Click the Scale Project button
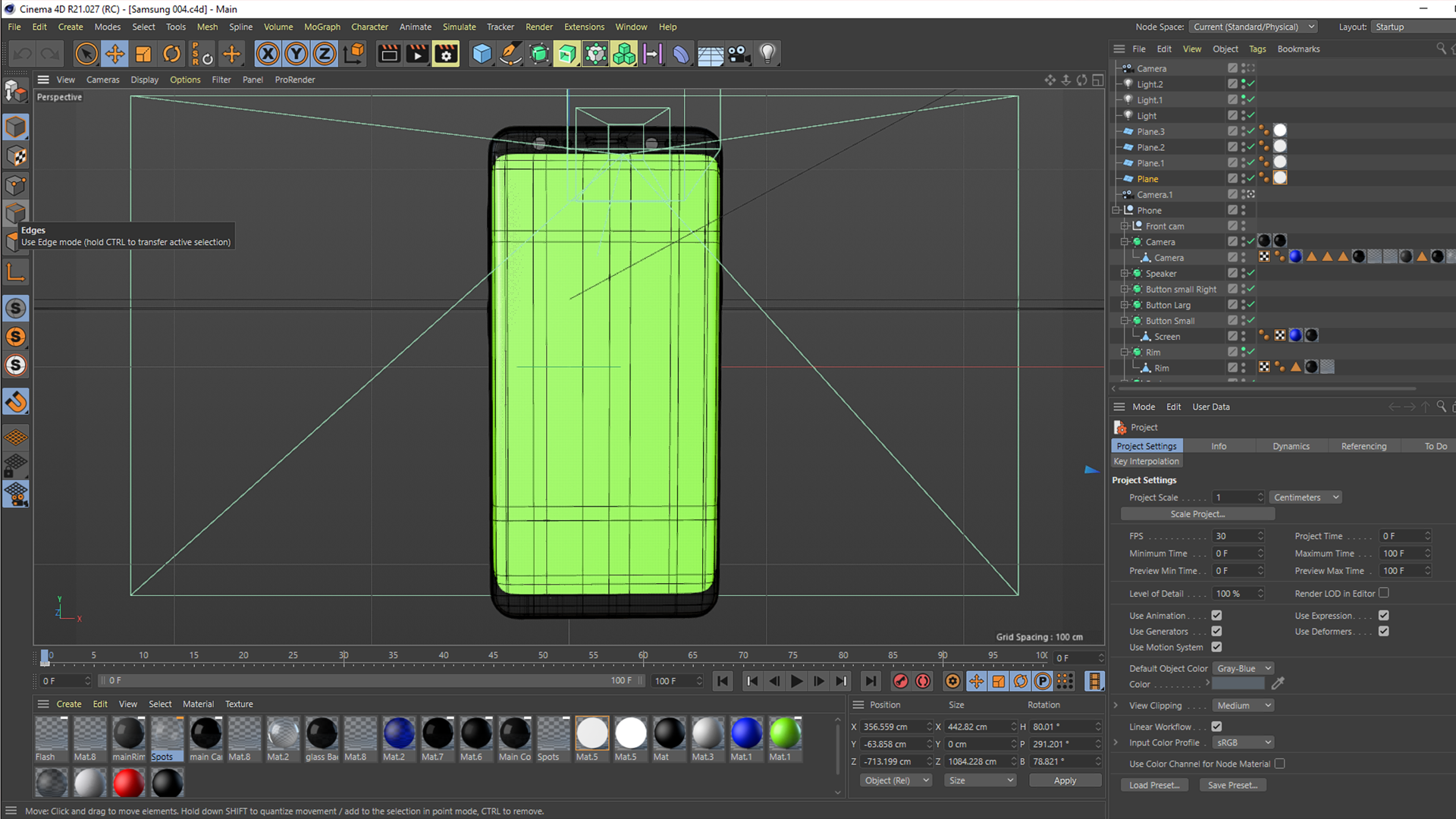This screenshot has width=1456, height=819. point(1197,514)
